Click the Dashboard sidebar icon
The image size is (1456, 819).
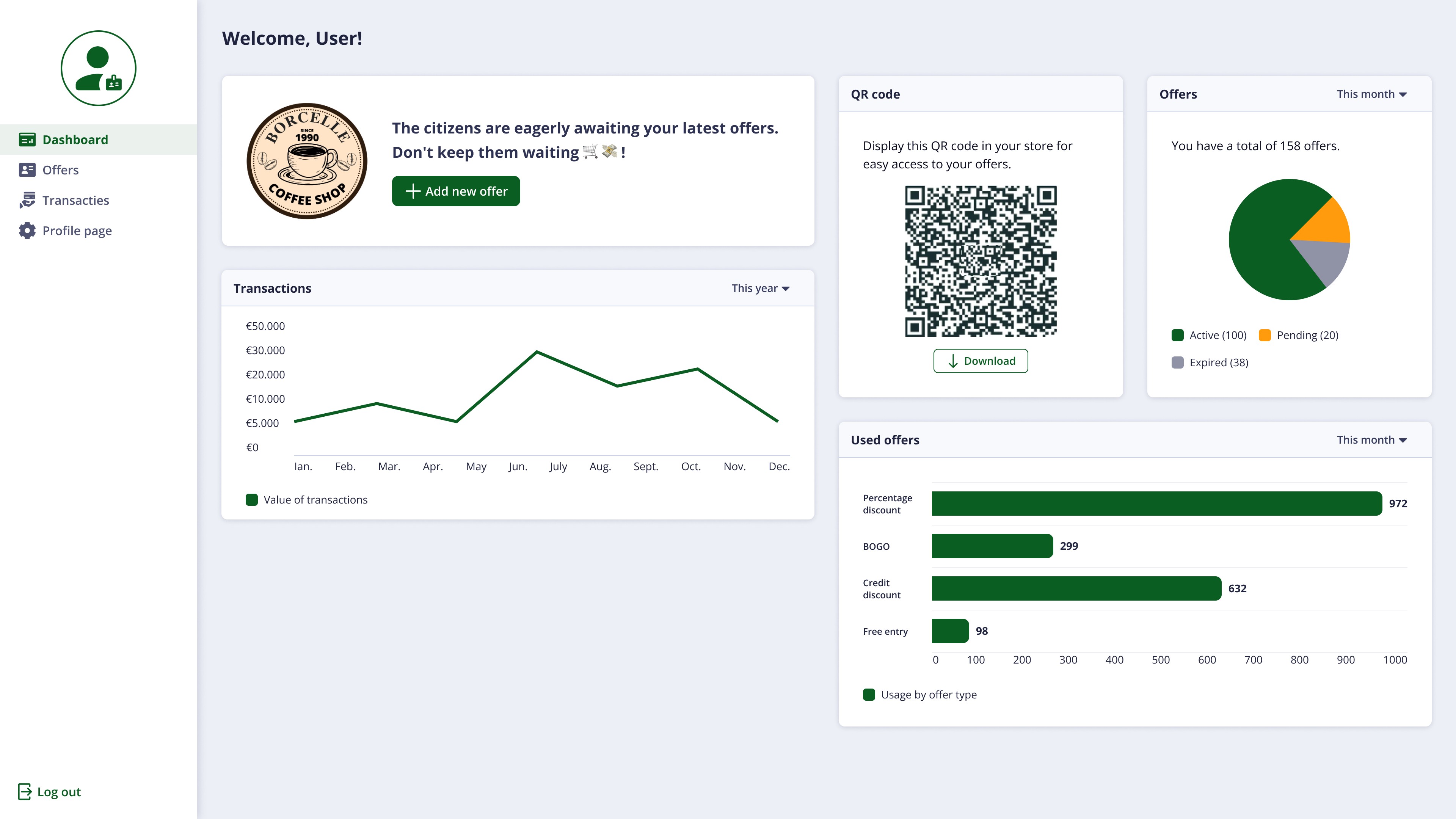(27, 140)
